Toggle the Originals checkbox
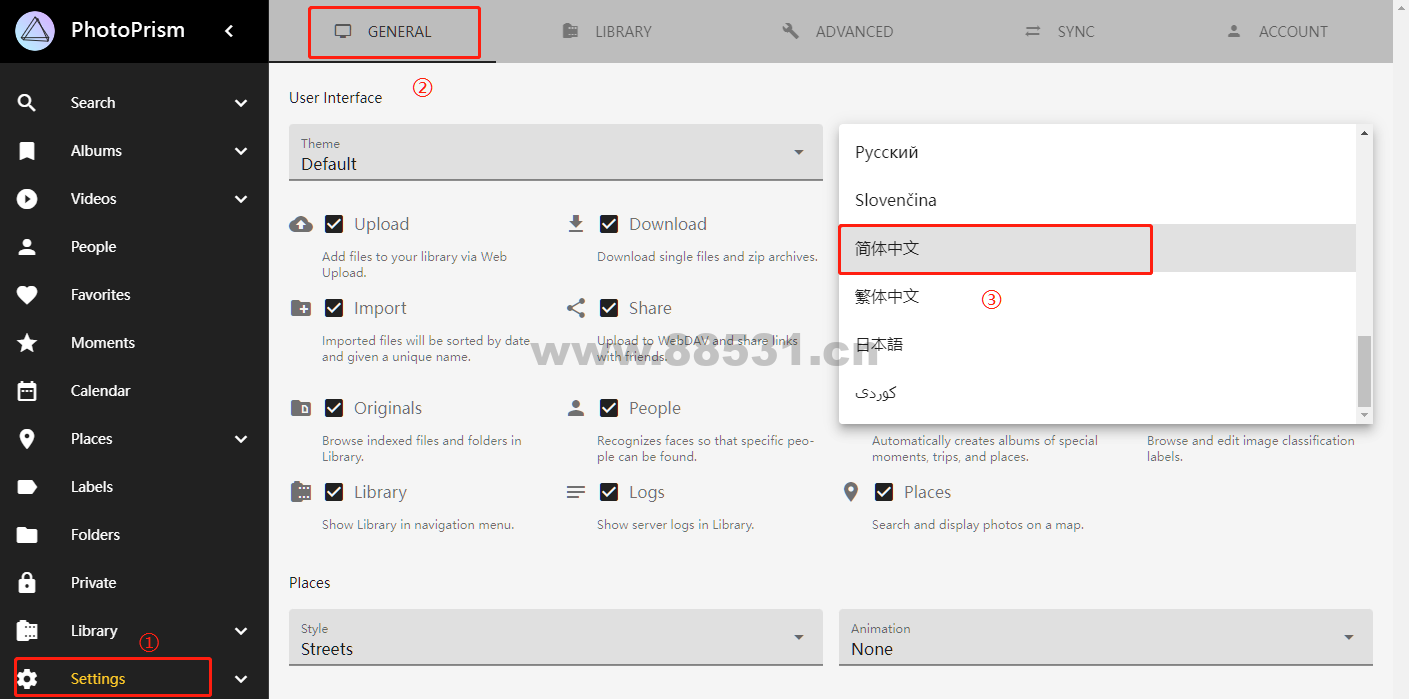The height and width of the screenshot is (699, 1409). [x=334, y=408]
